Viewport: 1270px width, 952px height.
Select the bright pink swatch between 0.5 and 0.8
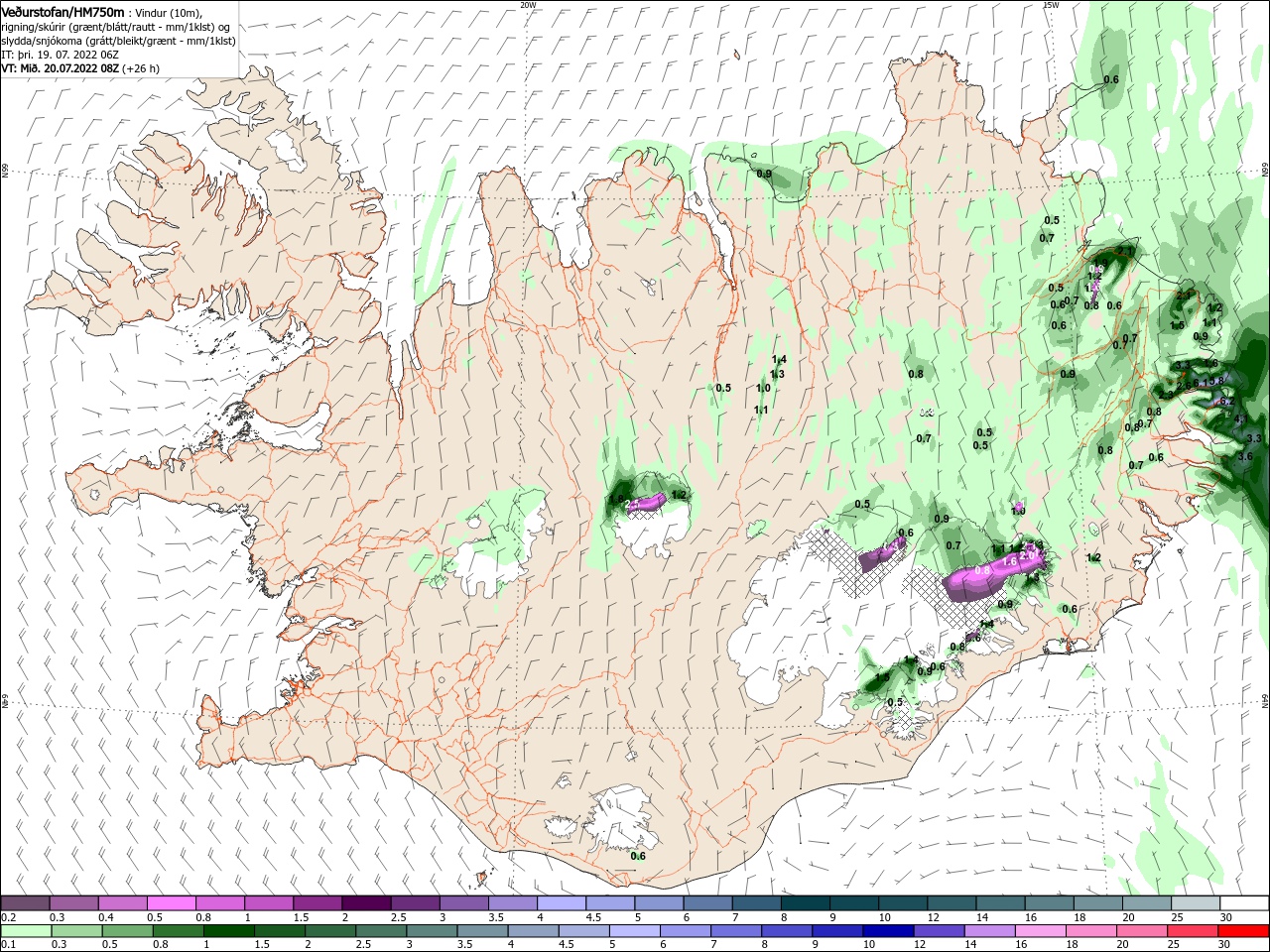[x=171, y=903]
